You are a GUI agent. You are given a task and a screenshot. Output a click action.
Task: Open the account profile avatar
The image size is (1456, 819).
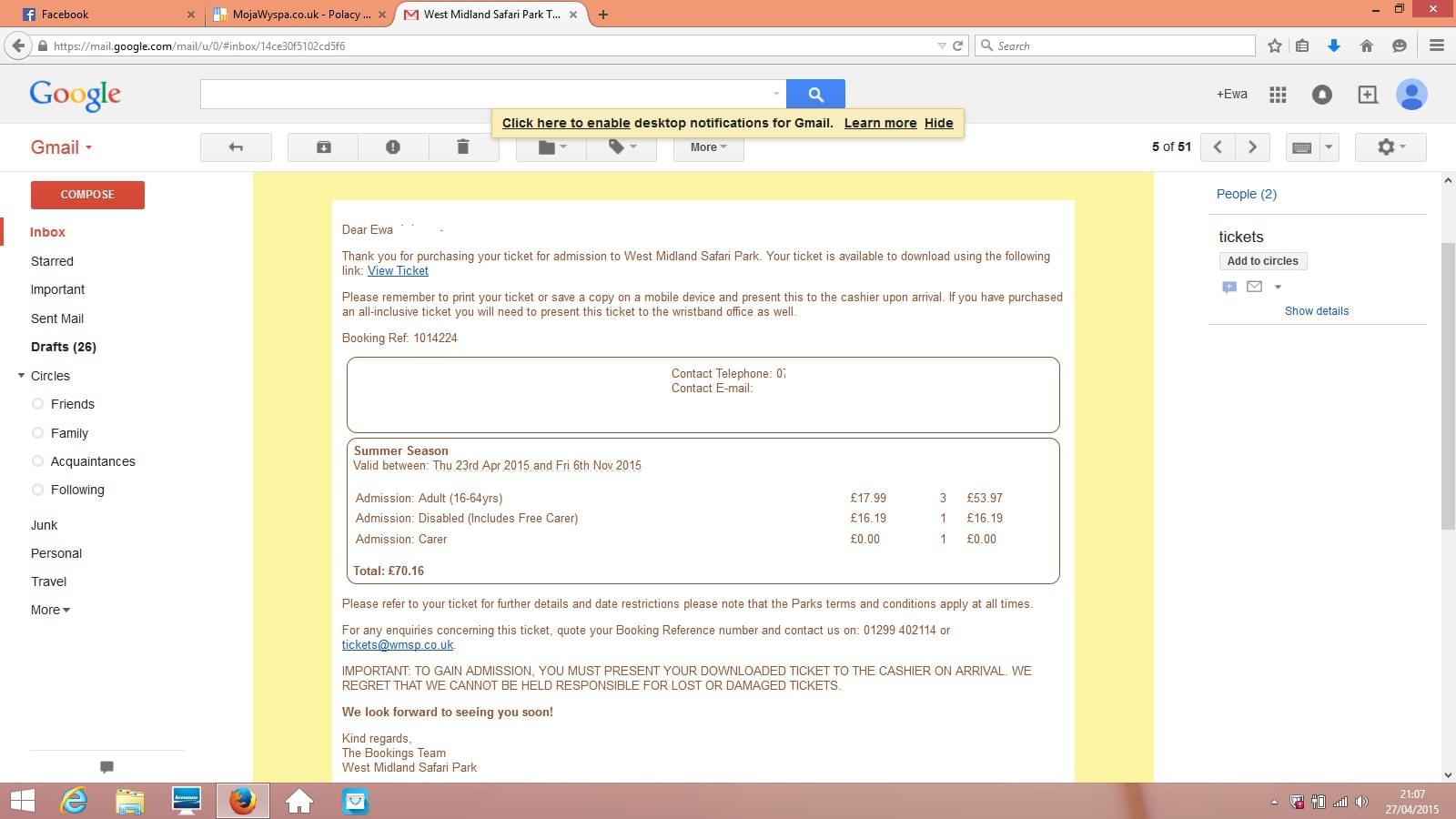1411,95
